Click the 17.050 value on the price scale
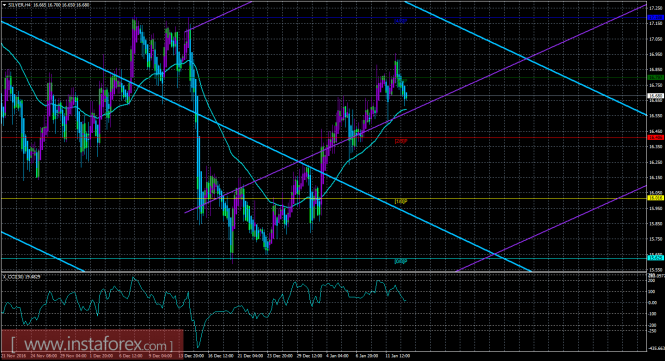This screenshot has height=361, width=665. coord(655,39)
